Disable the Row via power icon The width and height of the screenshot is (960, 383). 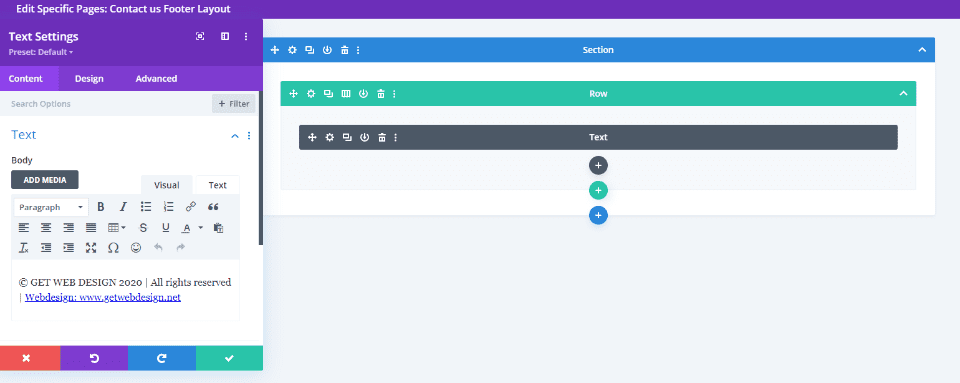click(x=364, y=94)
